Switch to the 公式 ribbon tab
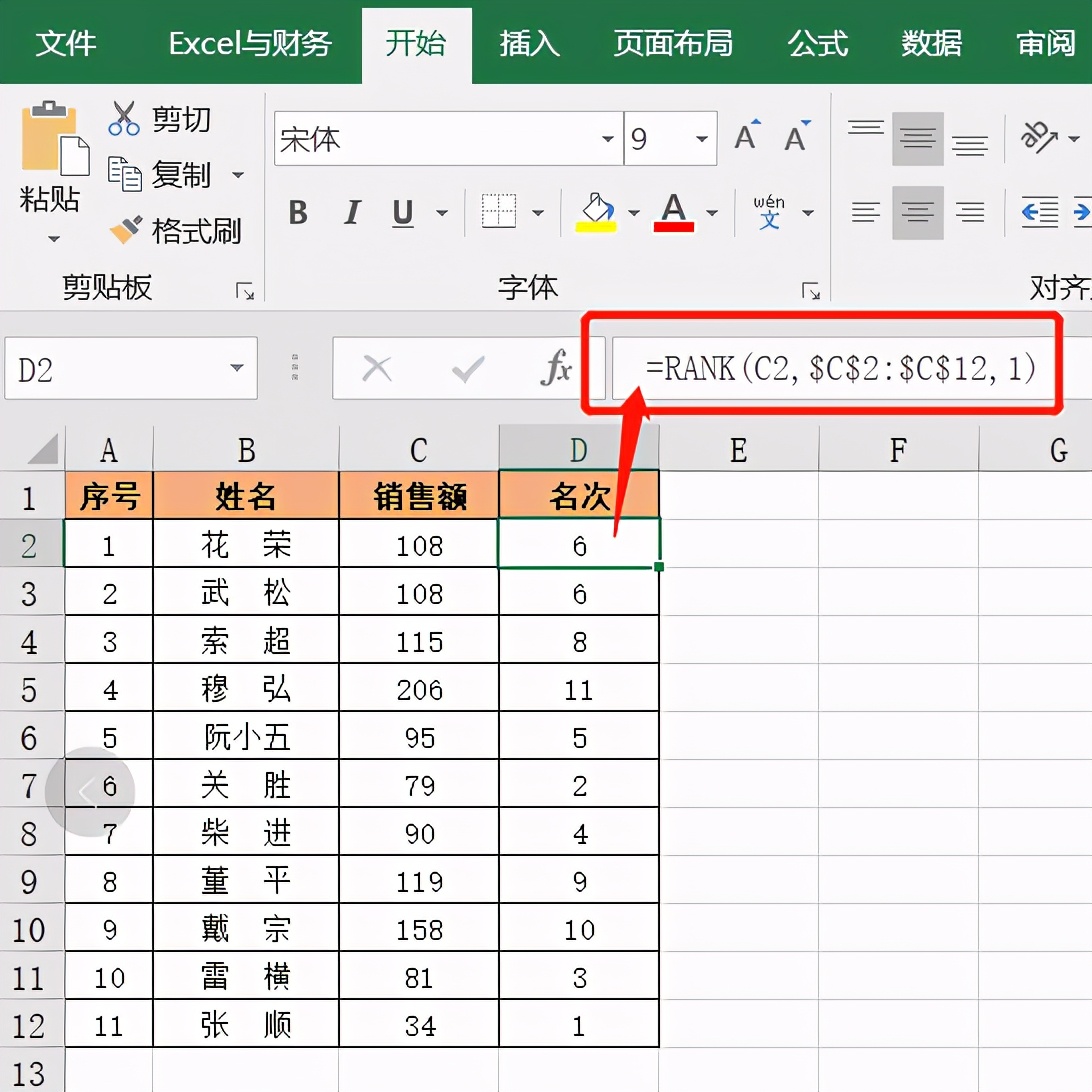1092x1092 pixels. pos(817,42)
